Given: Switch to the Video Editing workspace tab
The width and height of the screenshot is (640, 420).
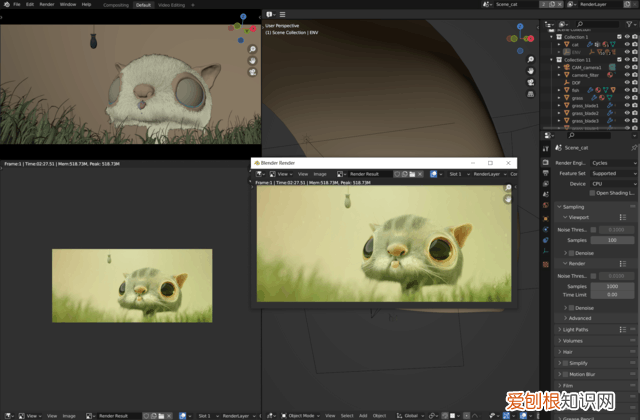Looking at the screenshot, I should (x=172, y=5).
